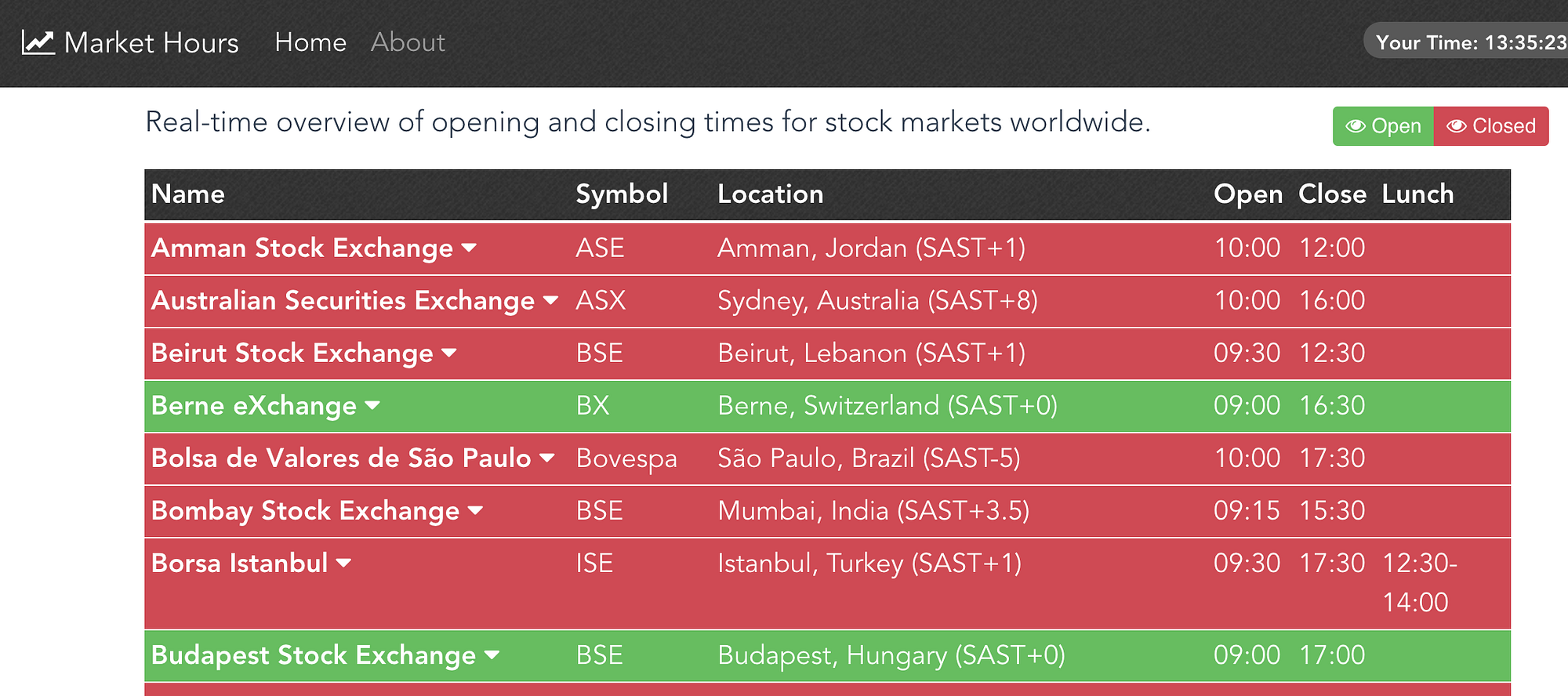Expand the Beirut Stock Exchange caret
The width and height of the screenshot is (1568, 696).
[x=449, y=353]
